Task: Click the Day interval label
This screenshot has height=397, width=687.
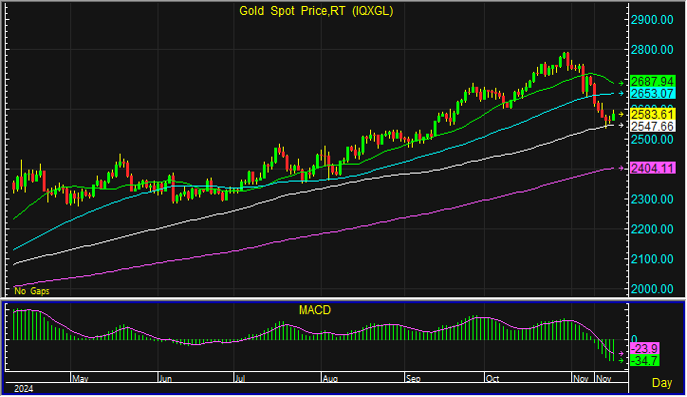Action: pyautogui.click(x=662, y=383)
